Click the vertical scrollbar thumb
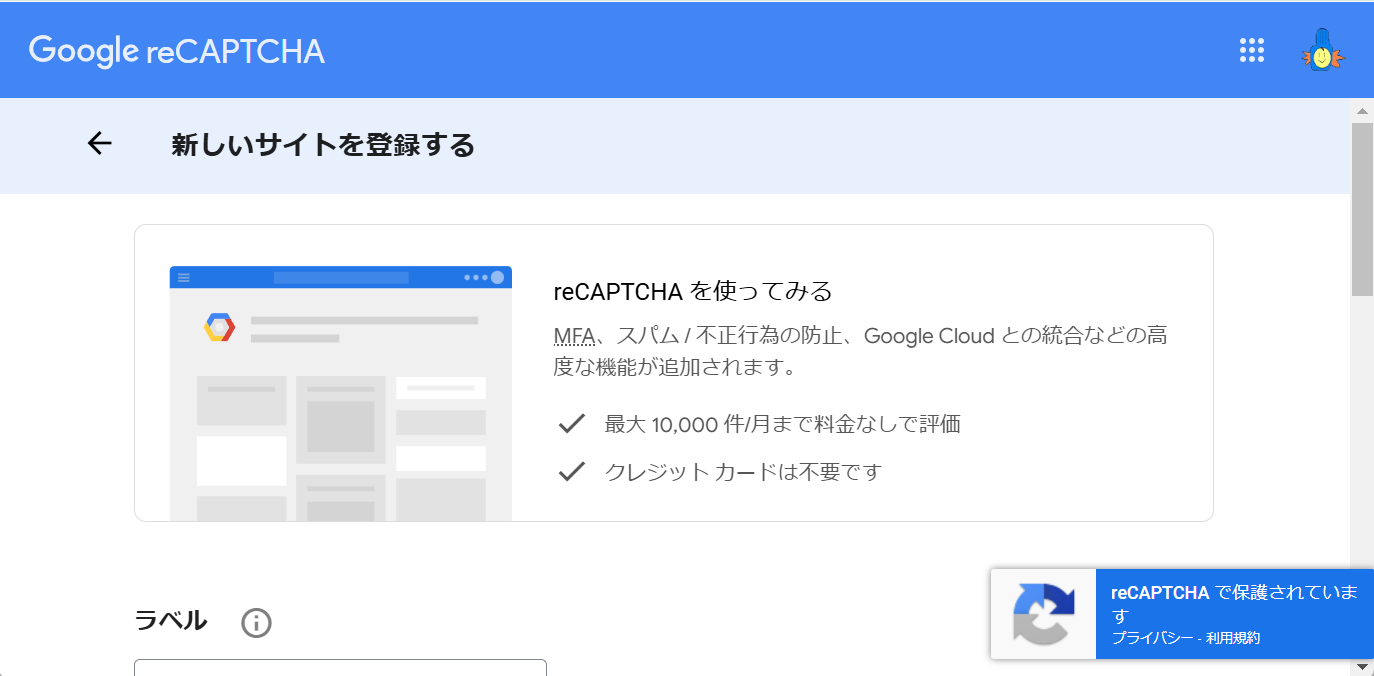Viewport: 1374px width, 676px height. (1362, 209)
